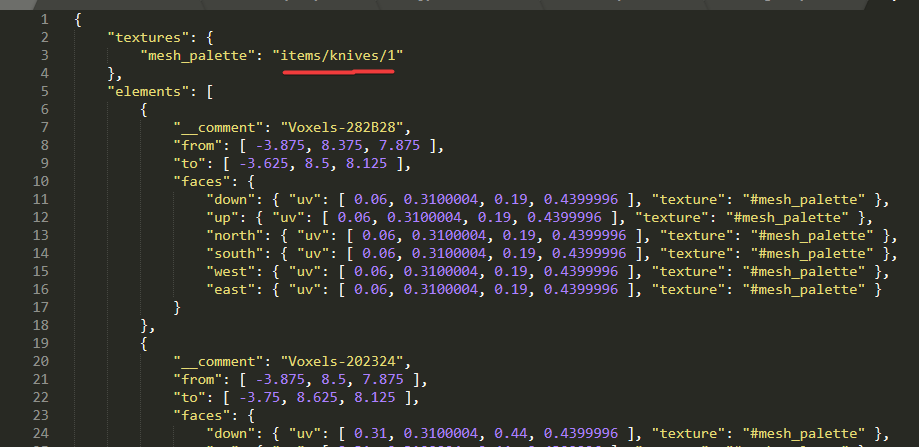Viewport: 919px width, 447px height.
Task: Click the "faces" key on line 23
Action: (202, 415)
